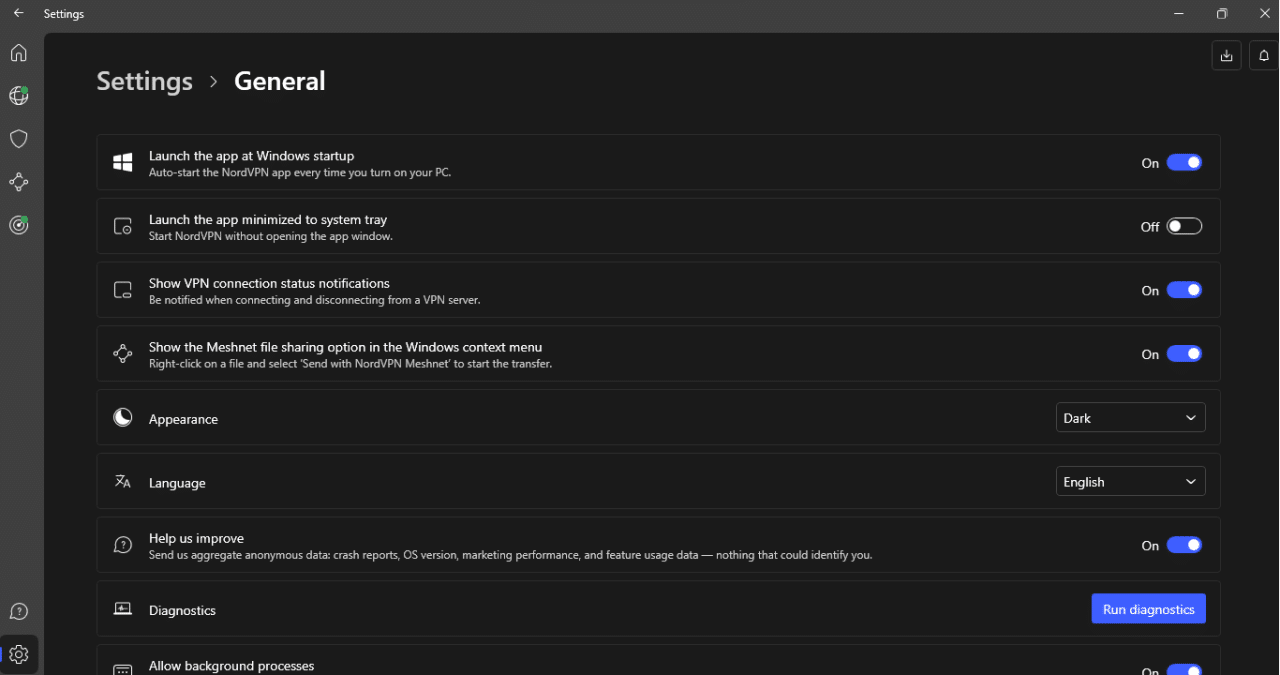Open Threat Protection via shield icon
This screenshot has height=675, width=1280.
(x=18, y=138)
